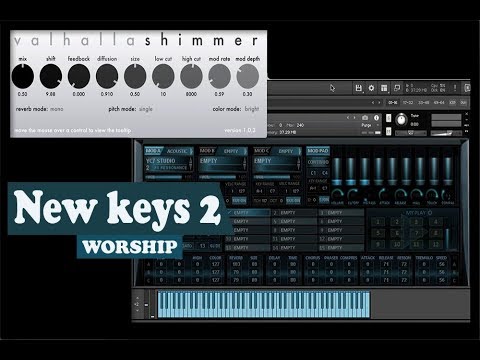Click Valhalla Shimmer mod rate knob
Image resolution: width=480 pixels, height=360 pixels.
(x=219, y=76)
